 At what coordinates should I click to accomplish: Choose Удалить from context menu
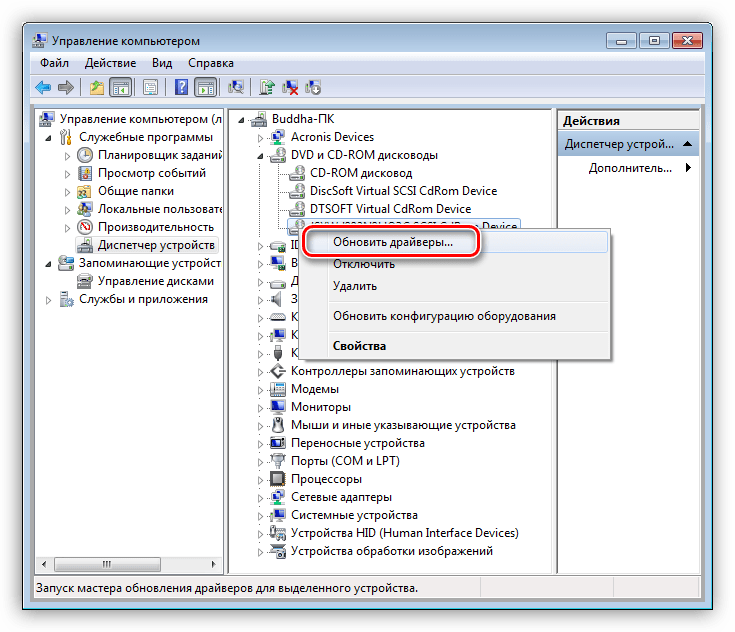click(x=455, y=286)
